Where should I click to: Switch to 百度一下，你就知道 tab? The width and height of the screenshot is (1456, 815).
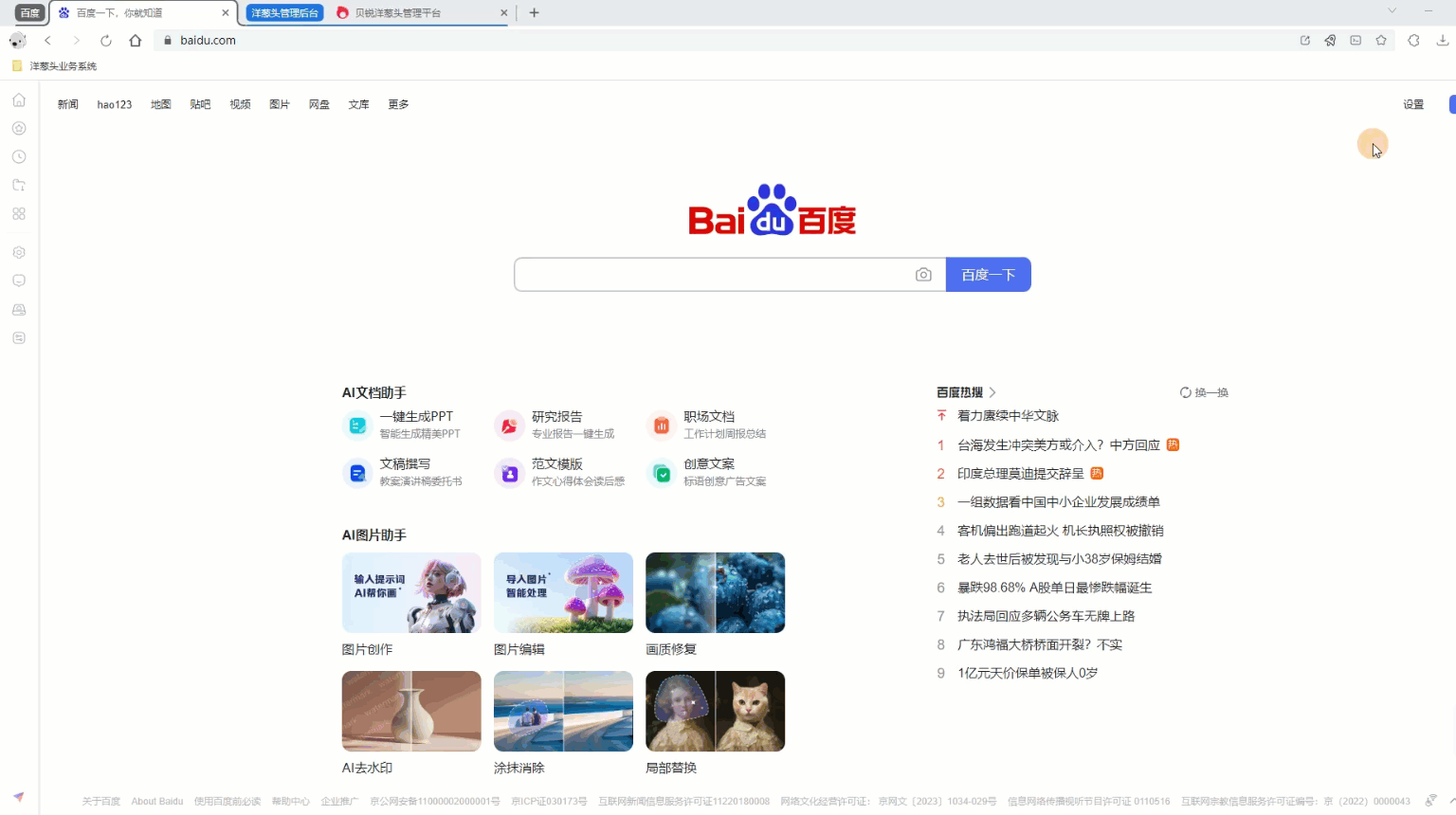(x=142, y=13)
